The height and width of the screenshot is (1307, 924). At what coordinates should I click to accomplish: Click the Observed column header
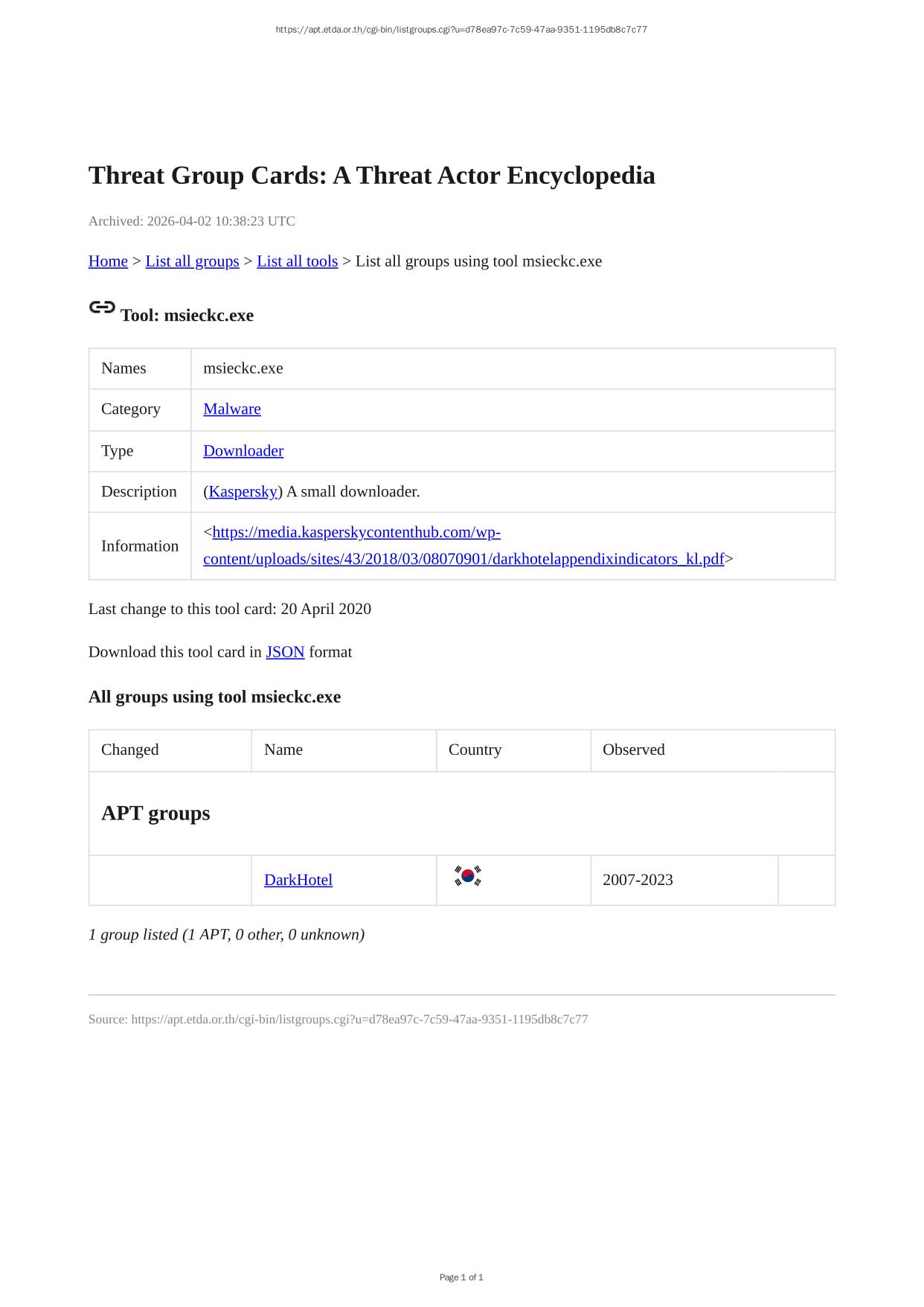click(633, 750)
